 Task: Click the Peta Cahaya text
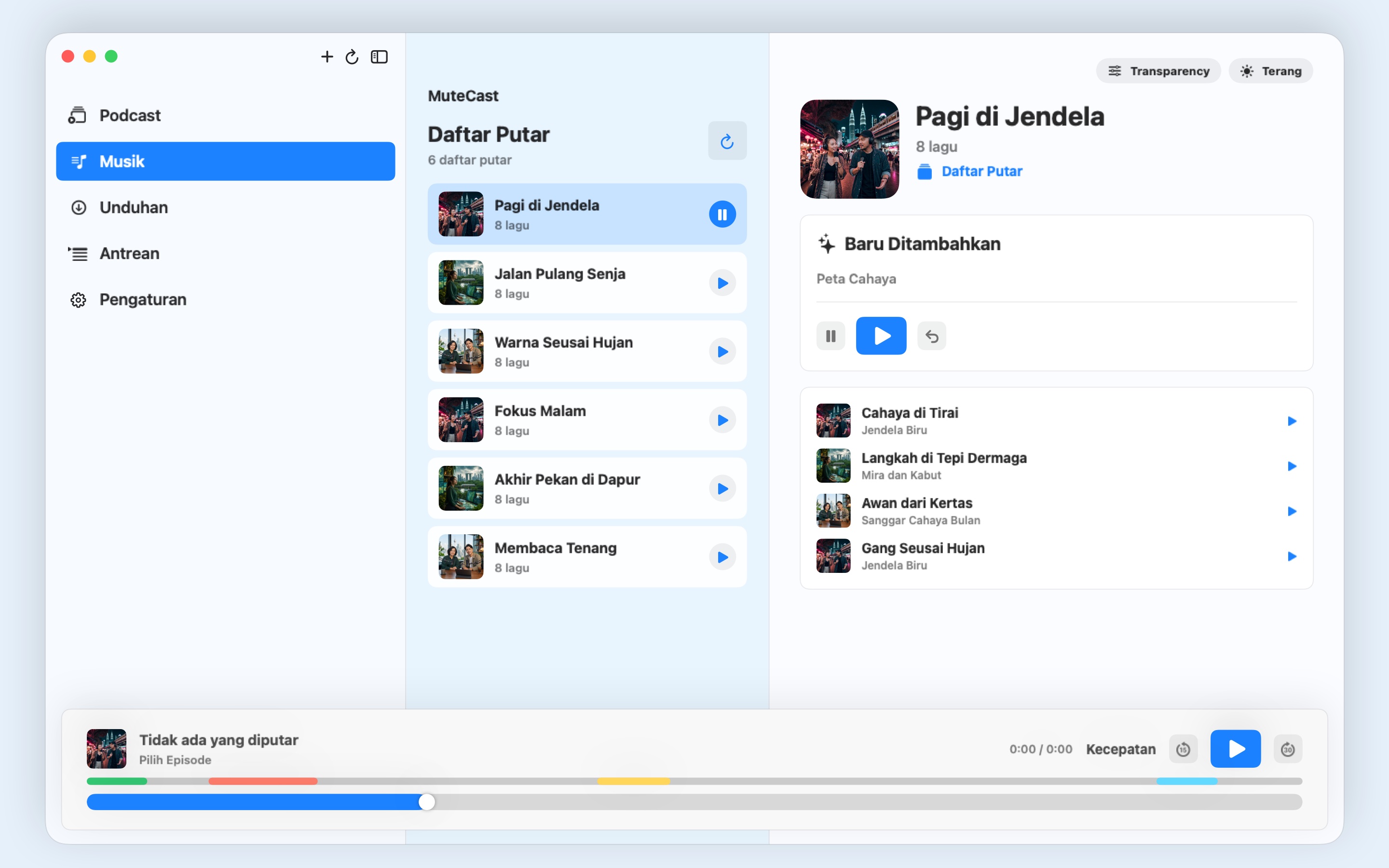tap(857, 279)
